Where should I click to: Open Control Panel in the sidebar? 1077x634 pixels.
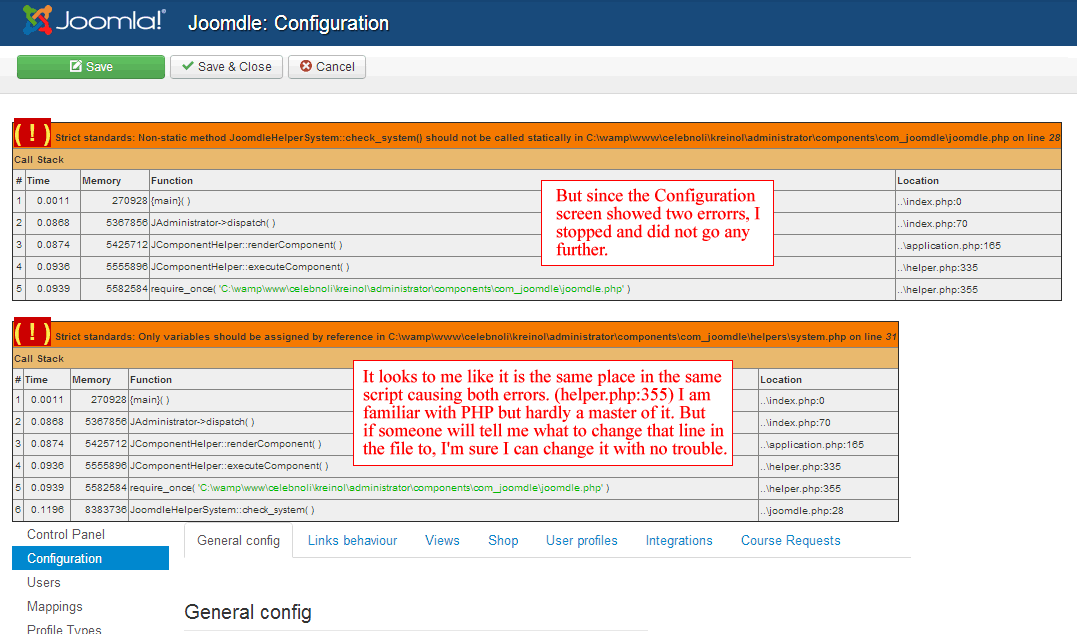coord(65,534)
